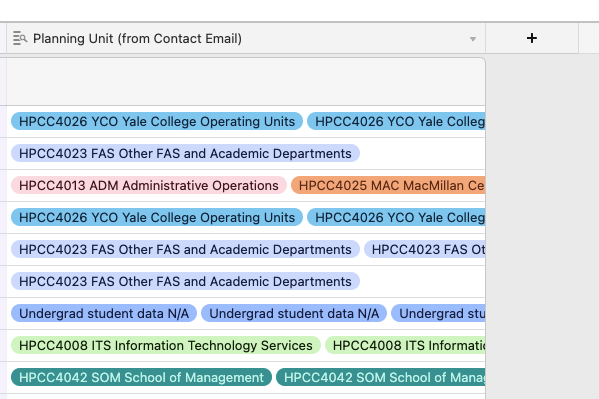Select the first HPCC4042 SOM School of Management tag
The image size is (599, 399).
click(x=141, y=378)
